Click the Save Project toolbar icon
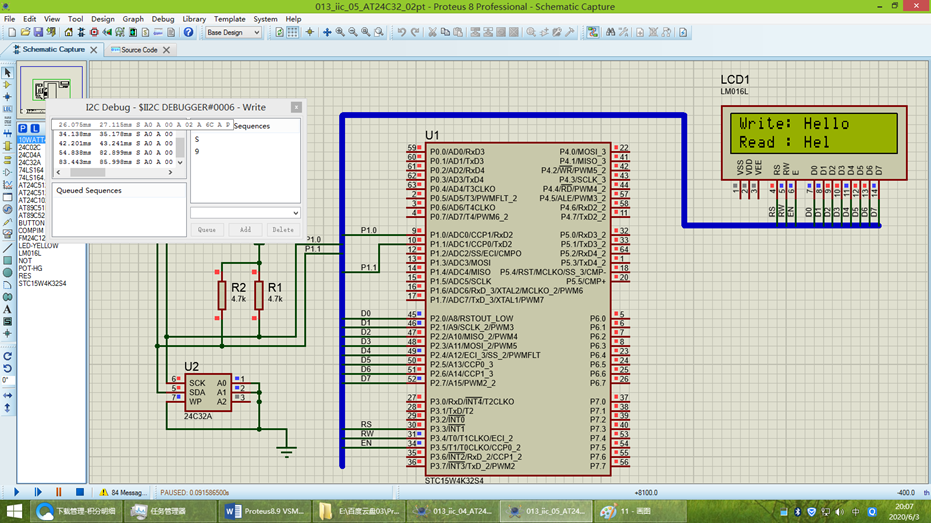The width and height of the screenshot is (931, 524). click(x=38, y=33)
